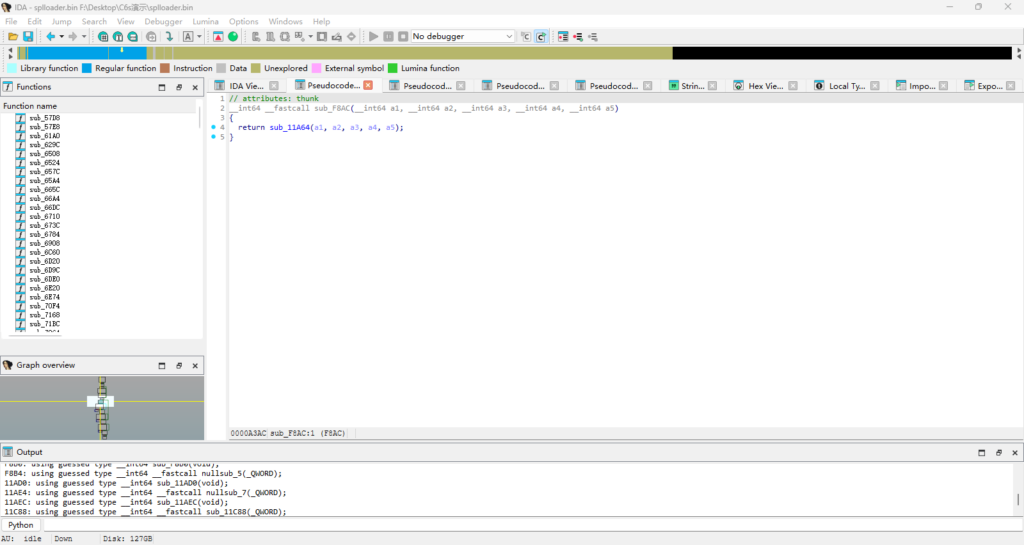Select sub_70F4 in Functions list
This screenshot has width=1024, height=545.
pyautogui.click(x=44, y=306)
